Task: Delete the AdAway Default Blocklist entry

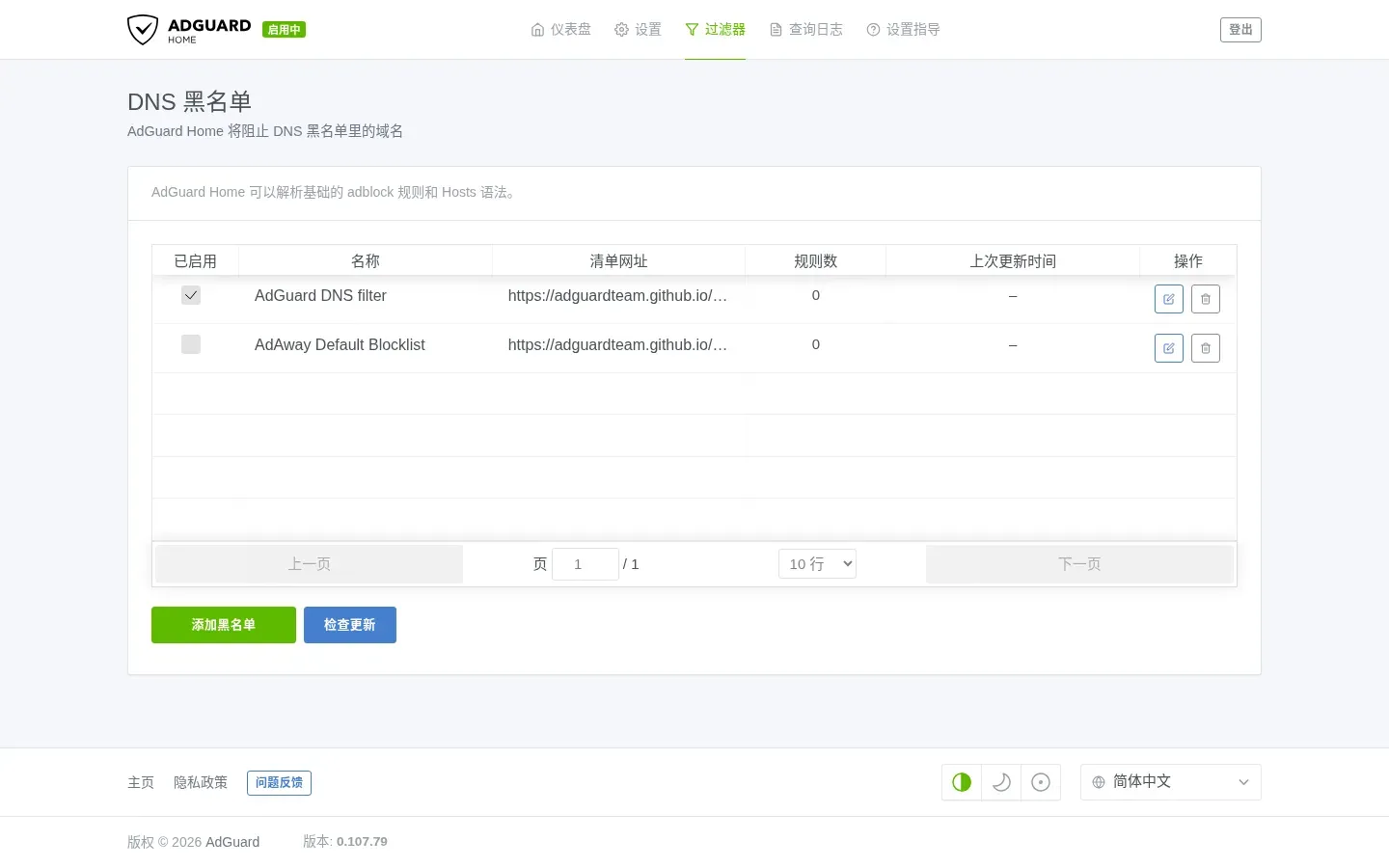Action: [x=1205, y=348]
